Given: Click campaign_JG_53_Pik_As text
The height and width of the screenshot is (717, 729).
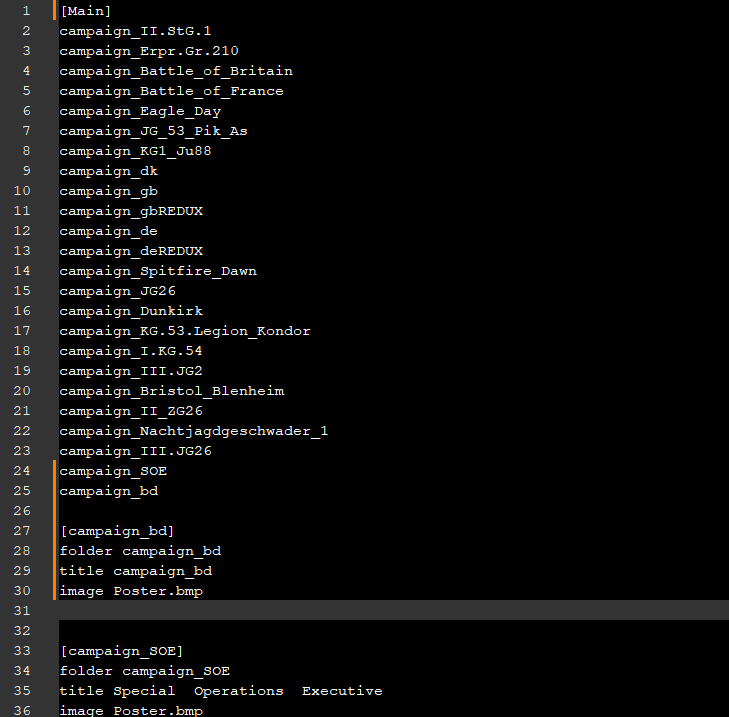Looking at the screenshot, I should (153, 131).
